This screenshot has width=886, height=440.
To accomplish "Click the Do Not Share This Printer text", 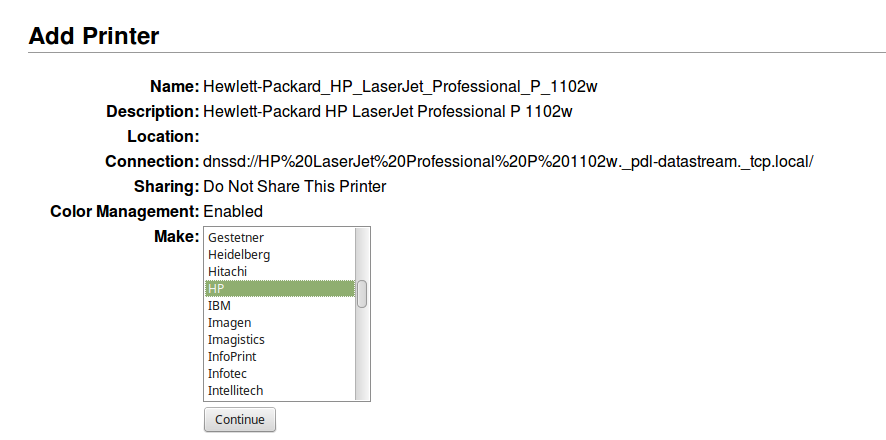I will [x=294, y=186].
